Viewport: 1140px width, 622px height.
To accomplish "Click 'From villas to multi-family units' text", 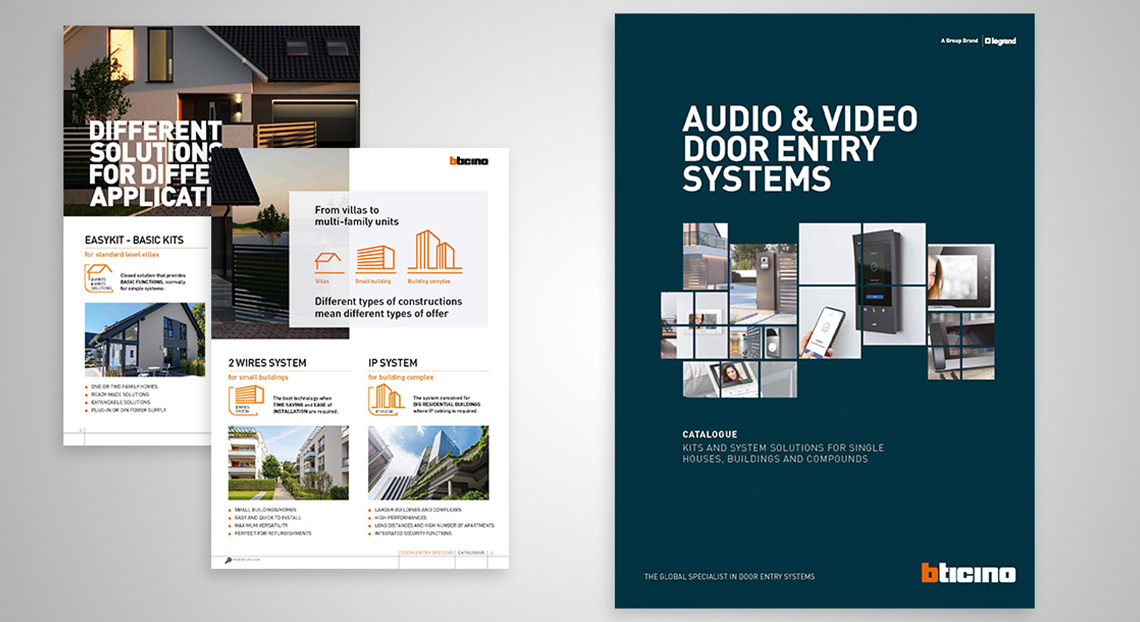I will [x=356, y=216].
